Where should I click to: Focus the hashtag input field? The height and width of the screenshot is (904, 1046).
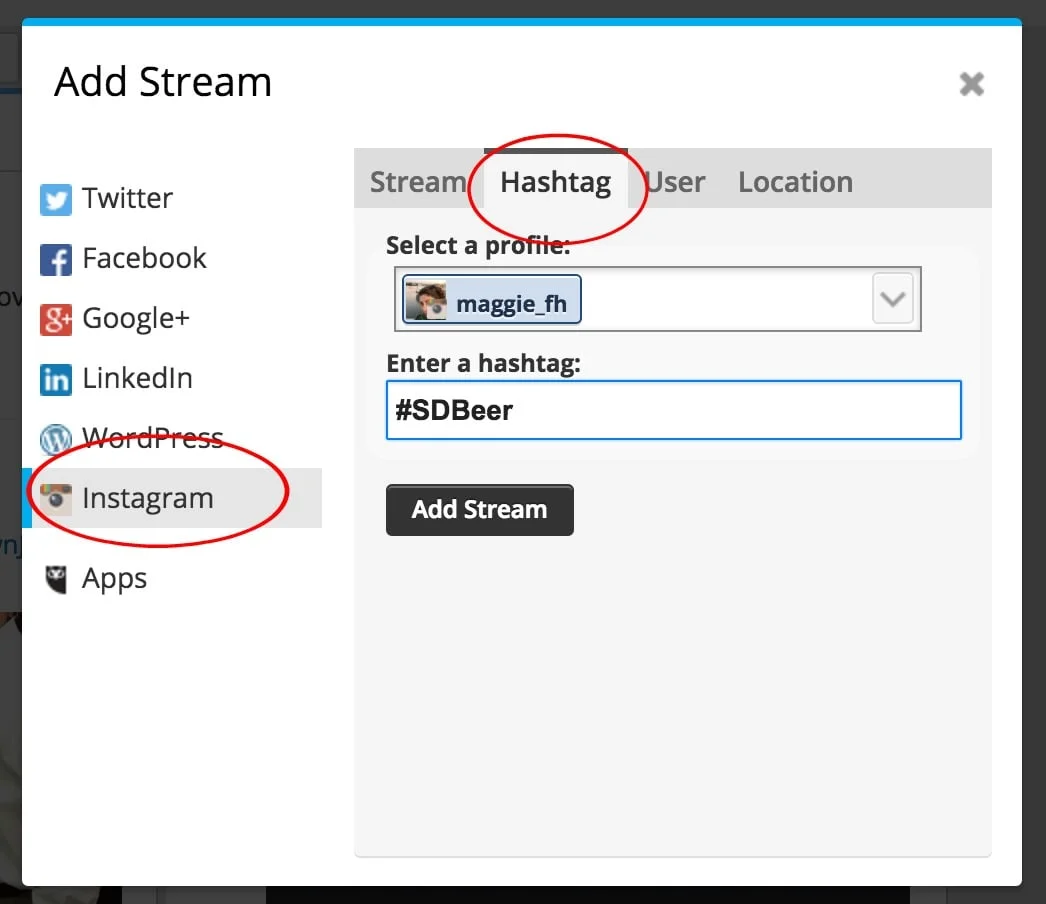click(x=674, y=410)
